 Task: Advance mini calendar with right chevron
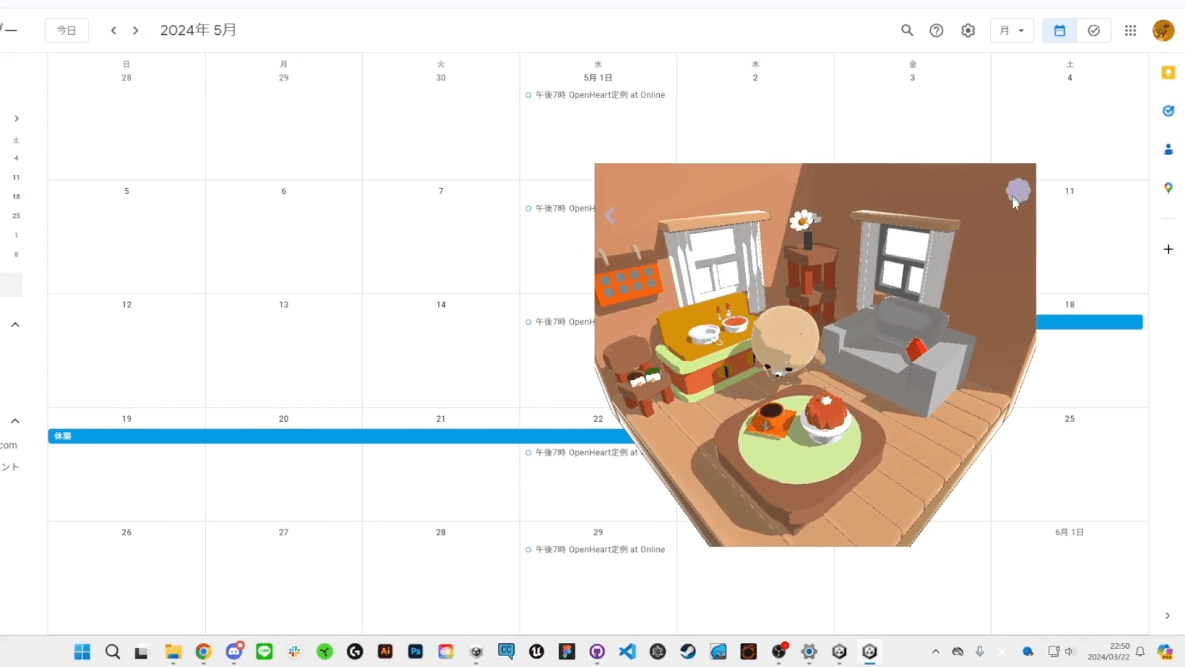(x=16, y=119)
